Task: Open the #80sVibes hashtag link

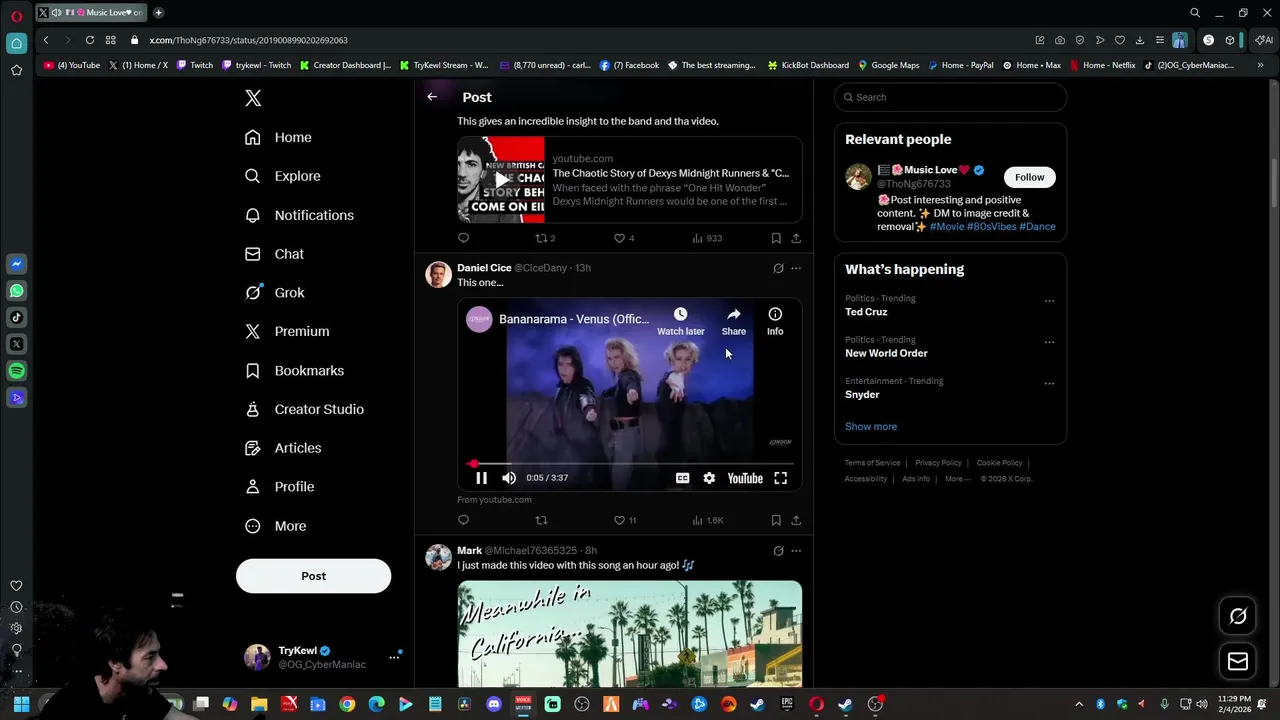Action: pos(991,226)
